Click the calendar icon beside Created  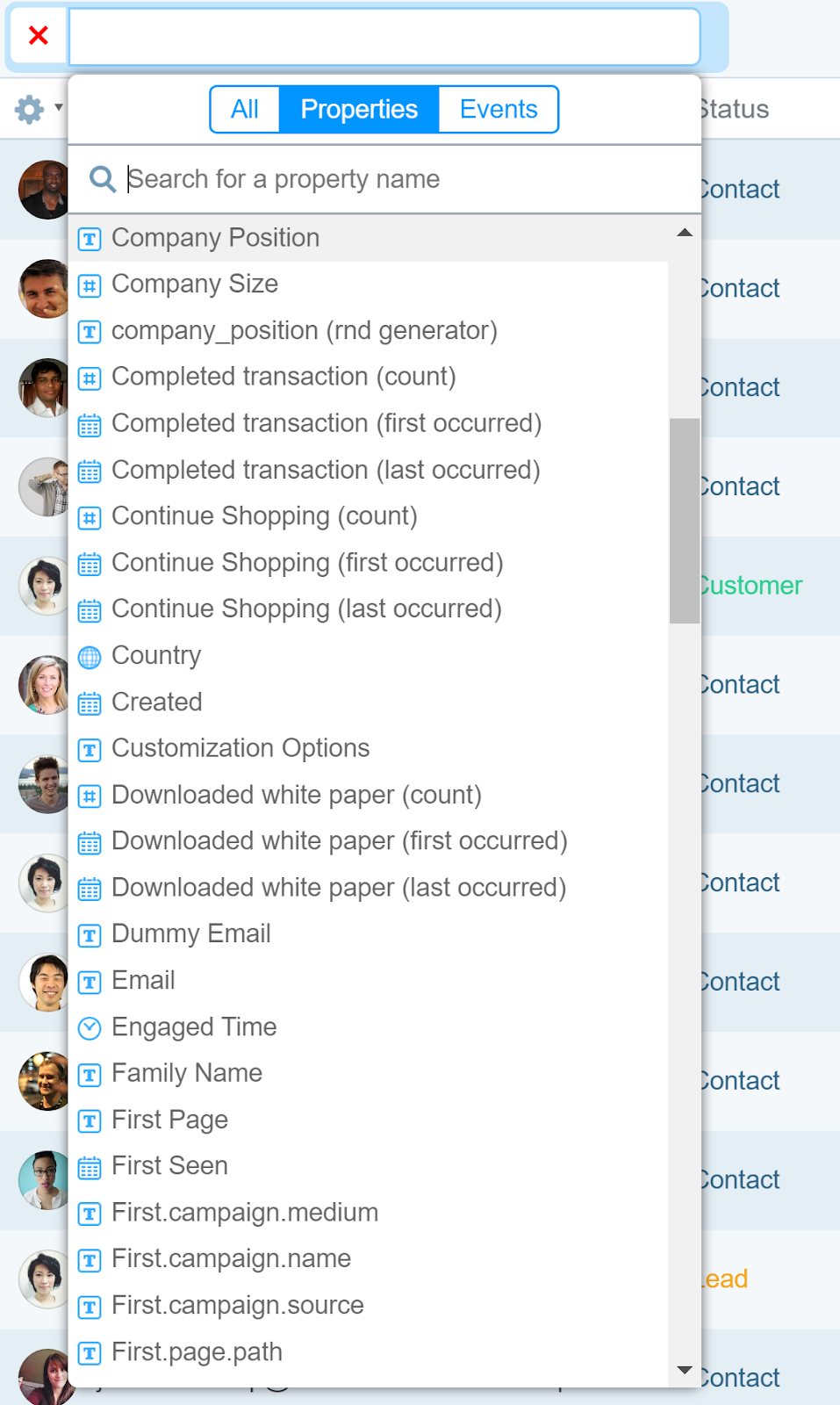90,703
